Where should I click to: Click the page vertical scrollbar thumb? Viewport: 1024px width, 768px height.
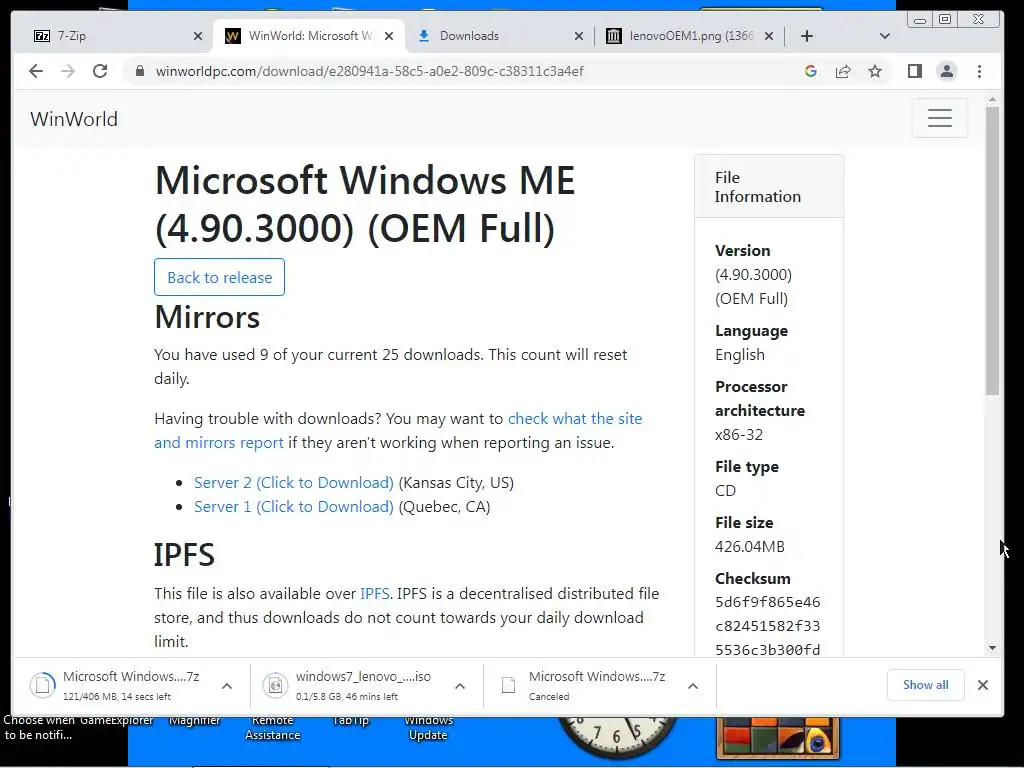[993, 250]
